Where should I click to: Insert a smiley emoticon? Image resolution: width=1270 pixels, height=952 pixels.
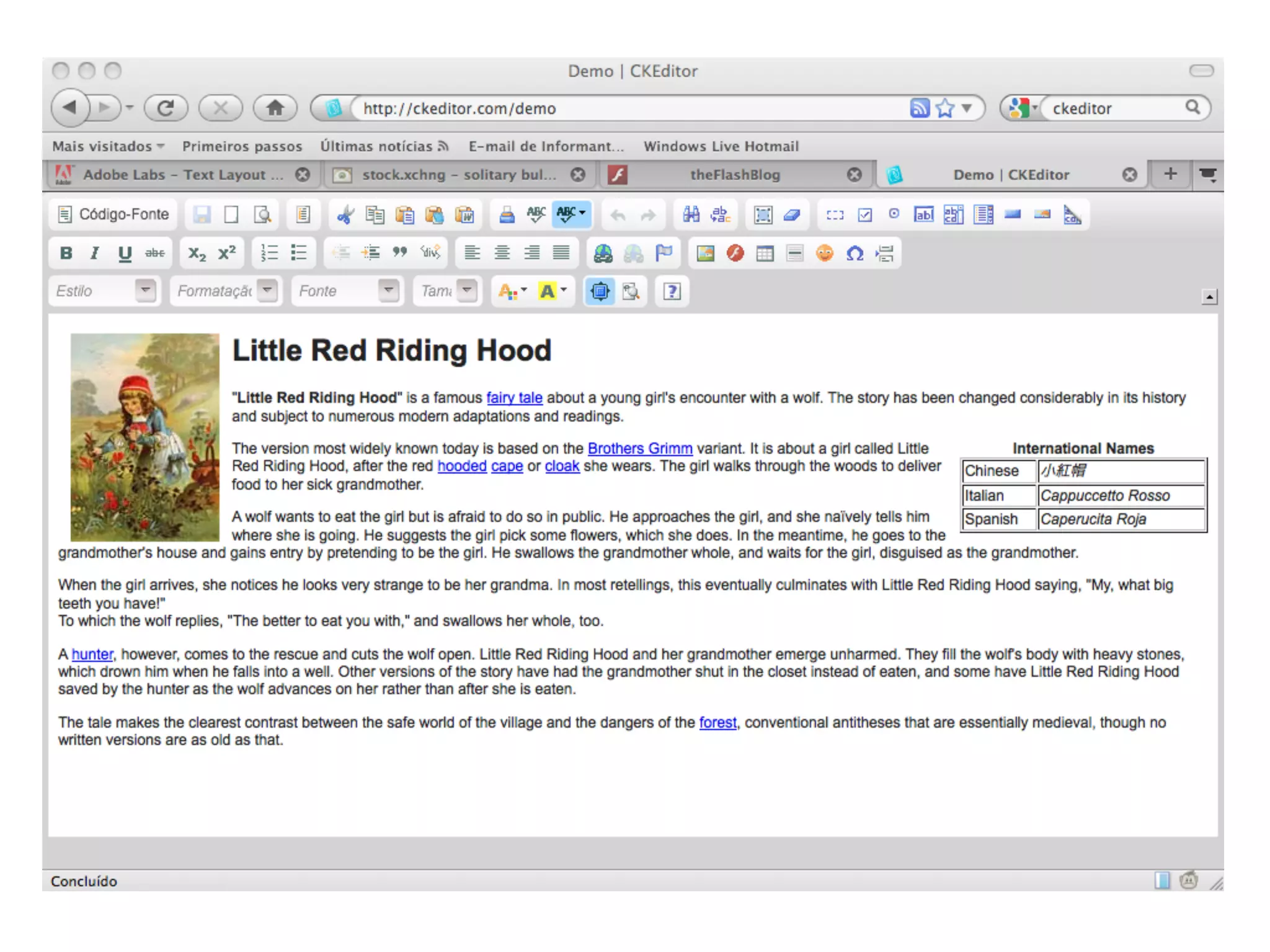(824, 253)
